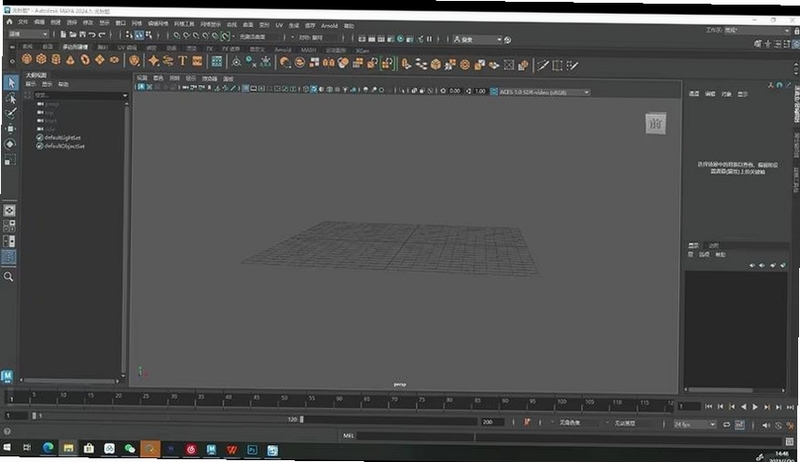Open the Workspace dropdown

tap(757, 31)
